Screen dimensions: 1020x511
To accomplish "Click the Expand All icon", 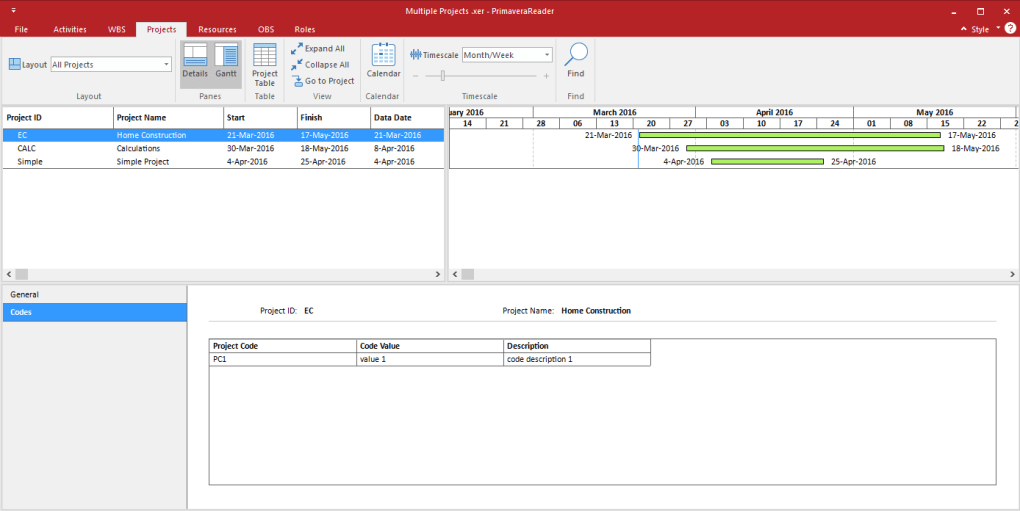I will [297, 48].
